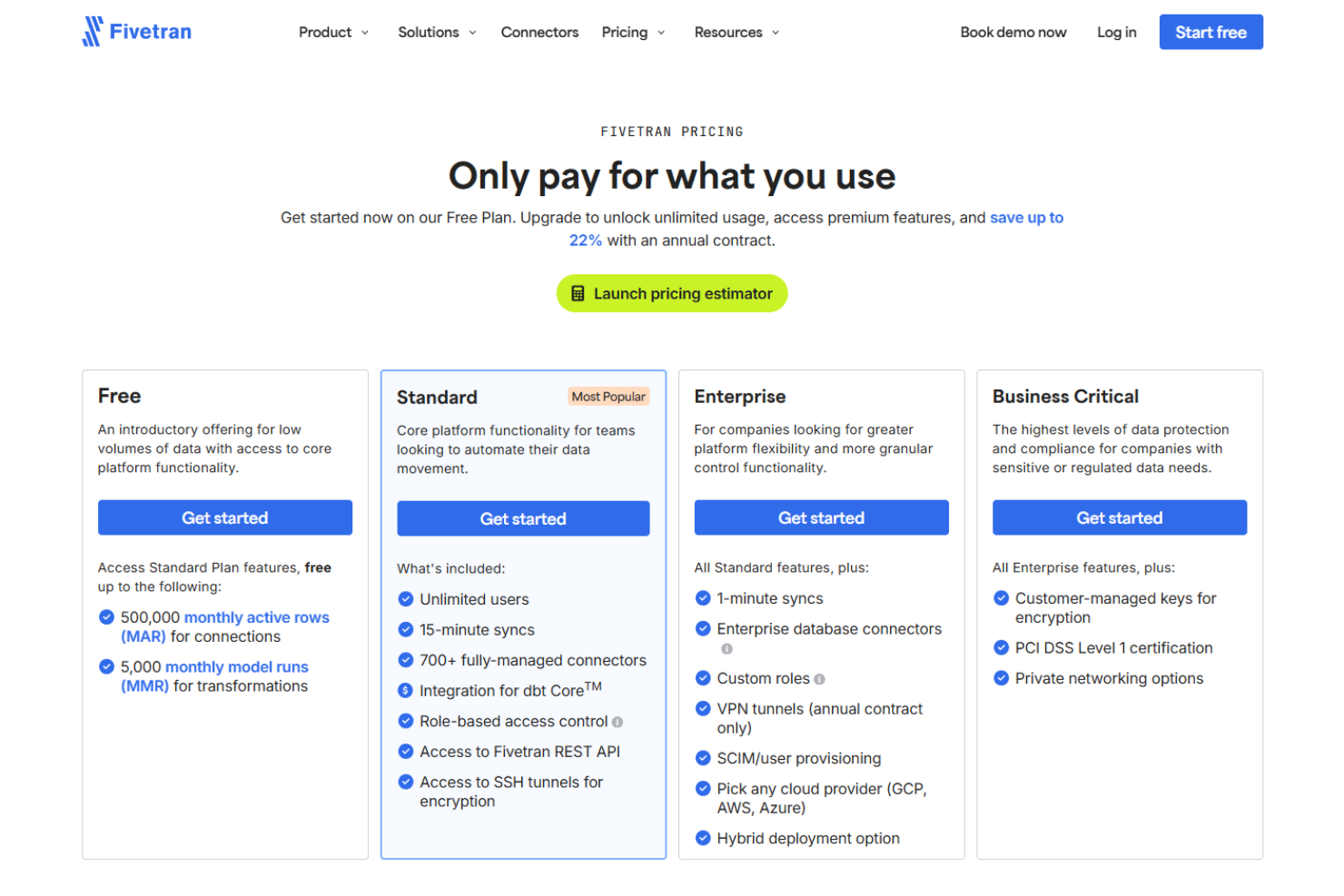Click info icon next to Custom roles
Screen dimensions: 1344x896
819,679
